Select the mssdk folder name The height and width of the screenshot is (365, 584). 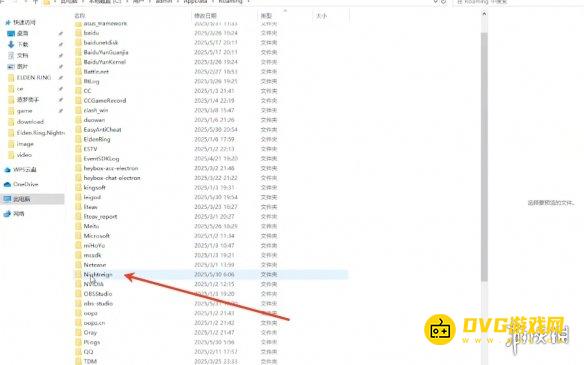coord(92,255)
